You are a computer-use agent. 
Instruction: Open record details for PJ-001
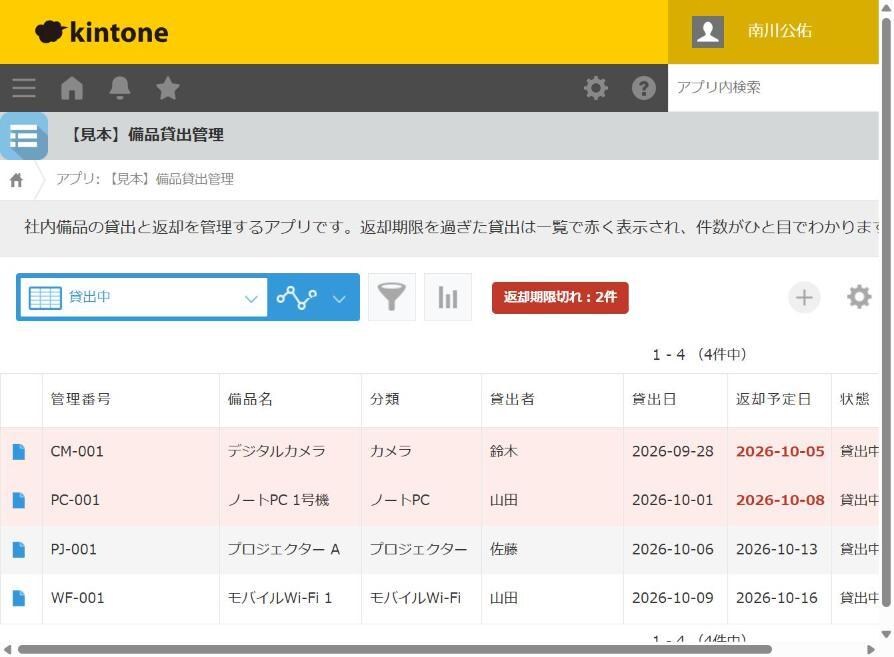[19, 549]
